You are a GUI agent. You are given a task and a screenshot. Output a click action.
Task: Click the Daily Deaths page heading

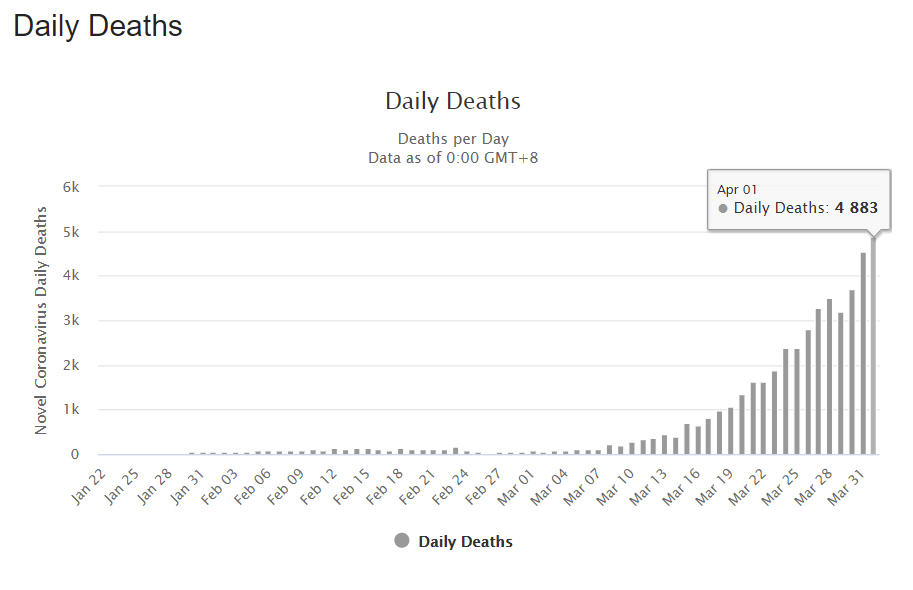click(98, 26)
